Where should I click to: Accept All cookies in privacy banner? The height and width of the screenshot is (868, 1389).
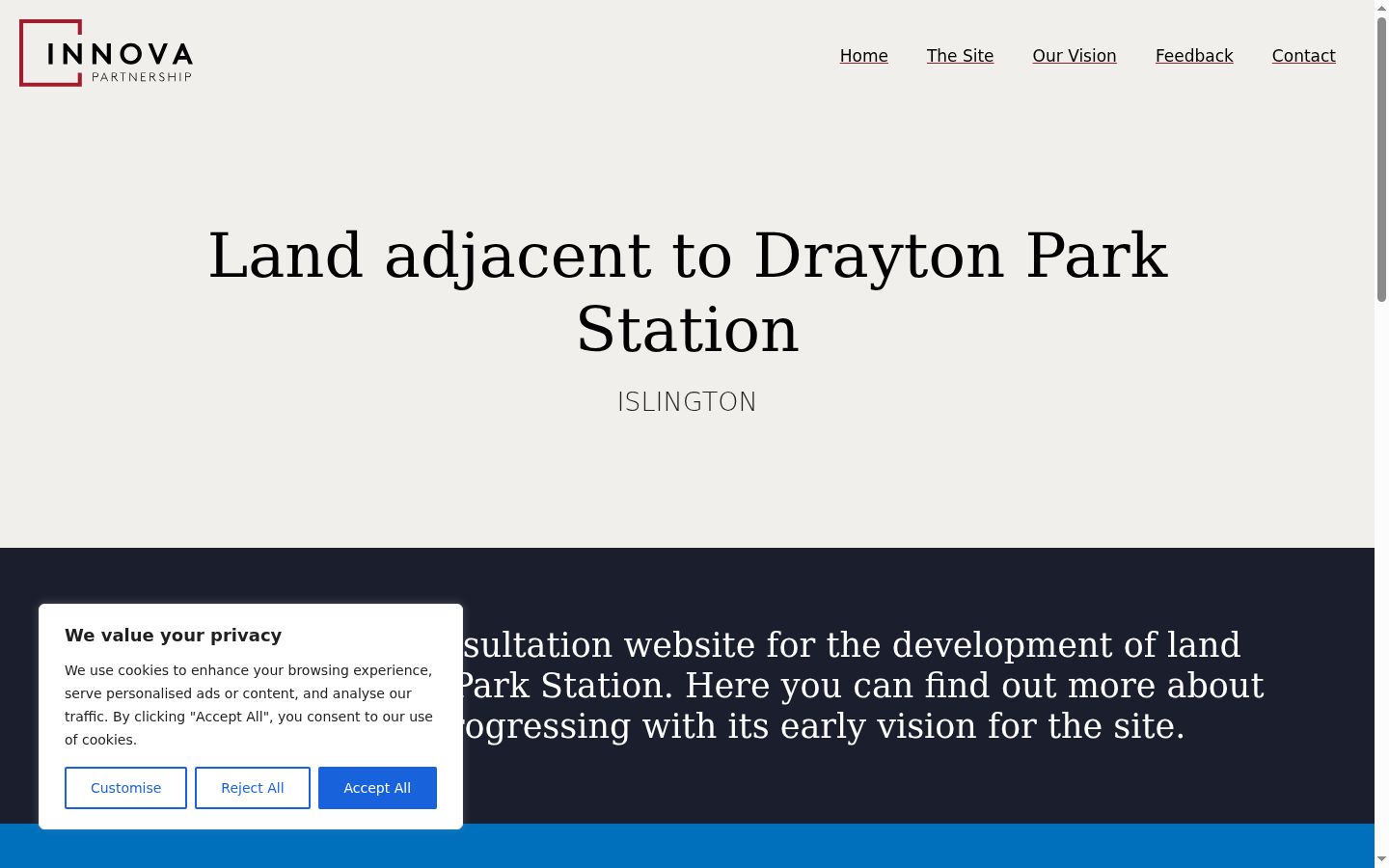click(x=377, y=788)
